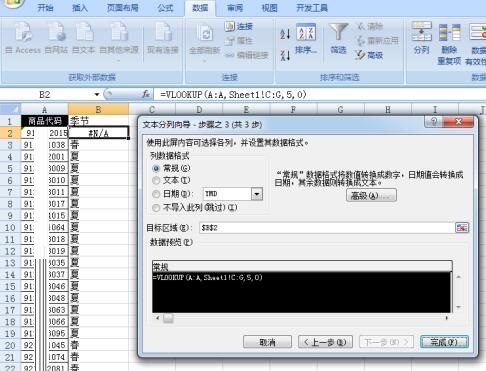Image resolution: width=486 pixels, height=371 pixels.
Task: Sort ascending A to Z icon
Action: tap(285, 34)
